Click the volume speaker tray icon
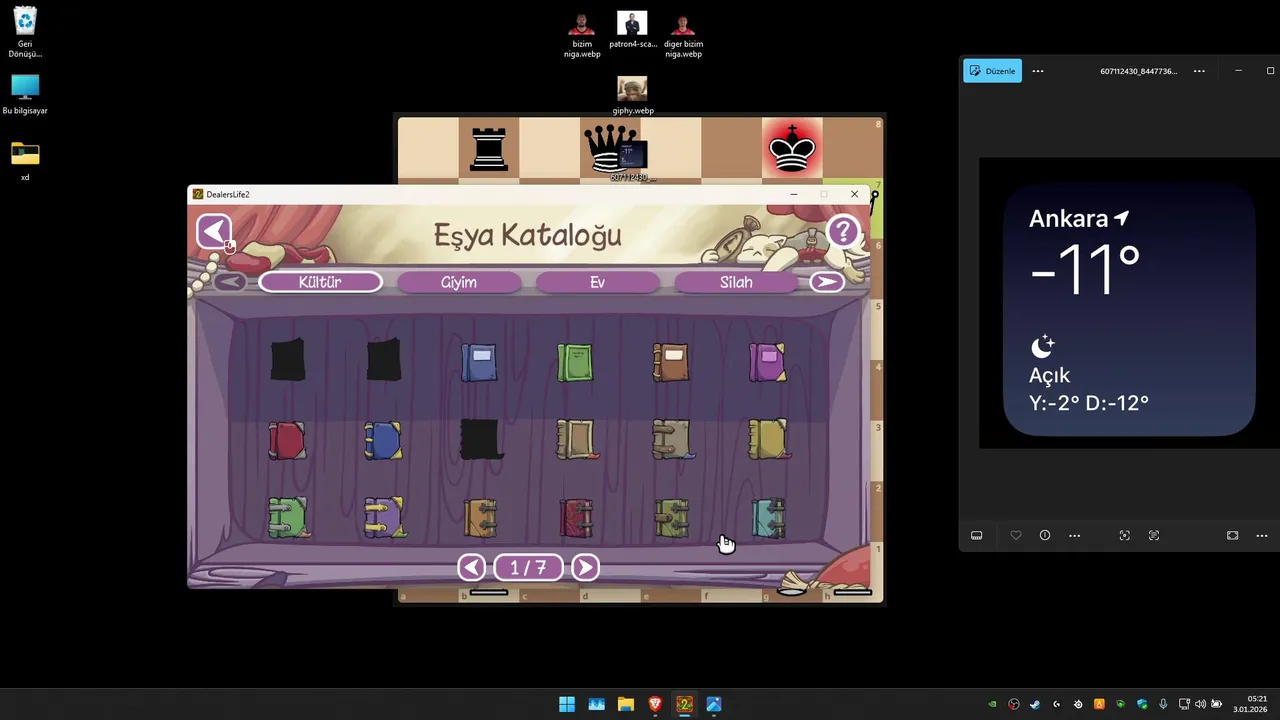Image resolution: width=1280 pixels, height=720 pixels. coord(1200,704)
